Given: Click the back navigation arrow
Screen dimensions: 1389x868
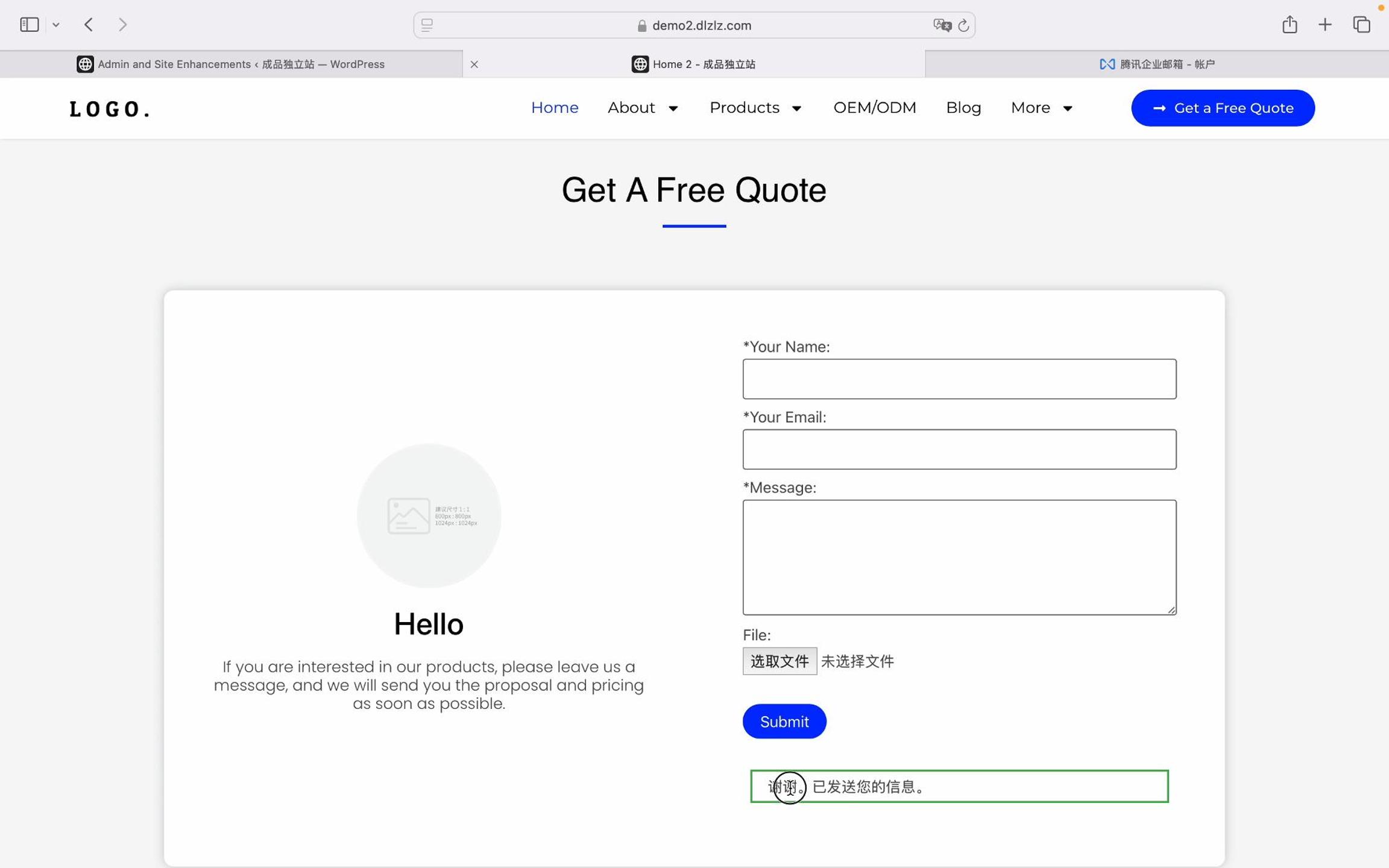Looking at the screenshot, I should pyautogui.click(x=89, y=25).
